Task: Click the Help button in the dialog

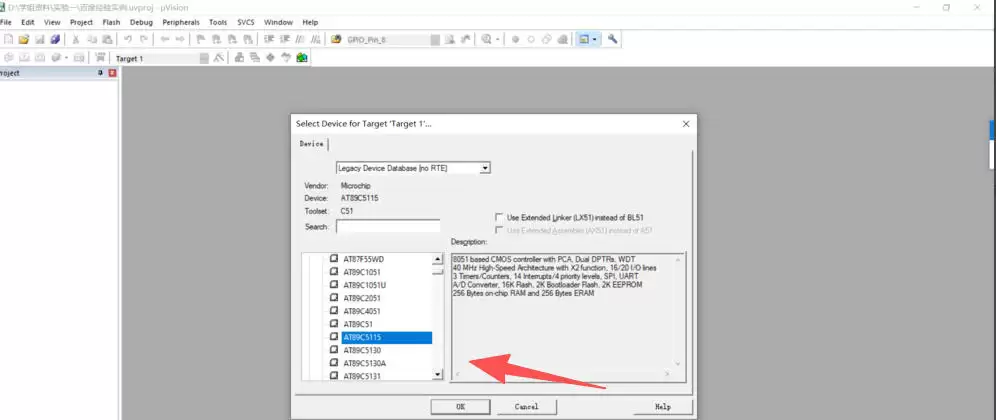Action: click(x=663, y=407)
